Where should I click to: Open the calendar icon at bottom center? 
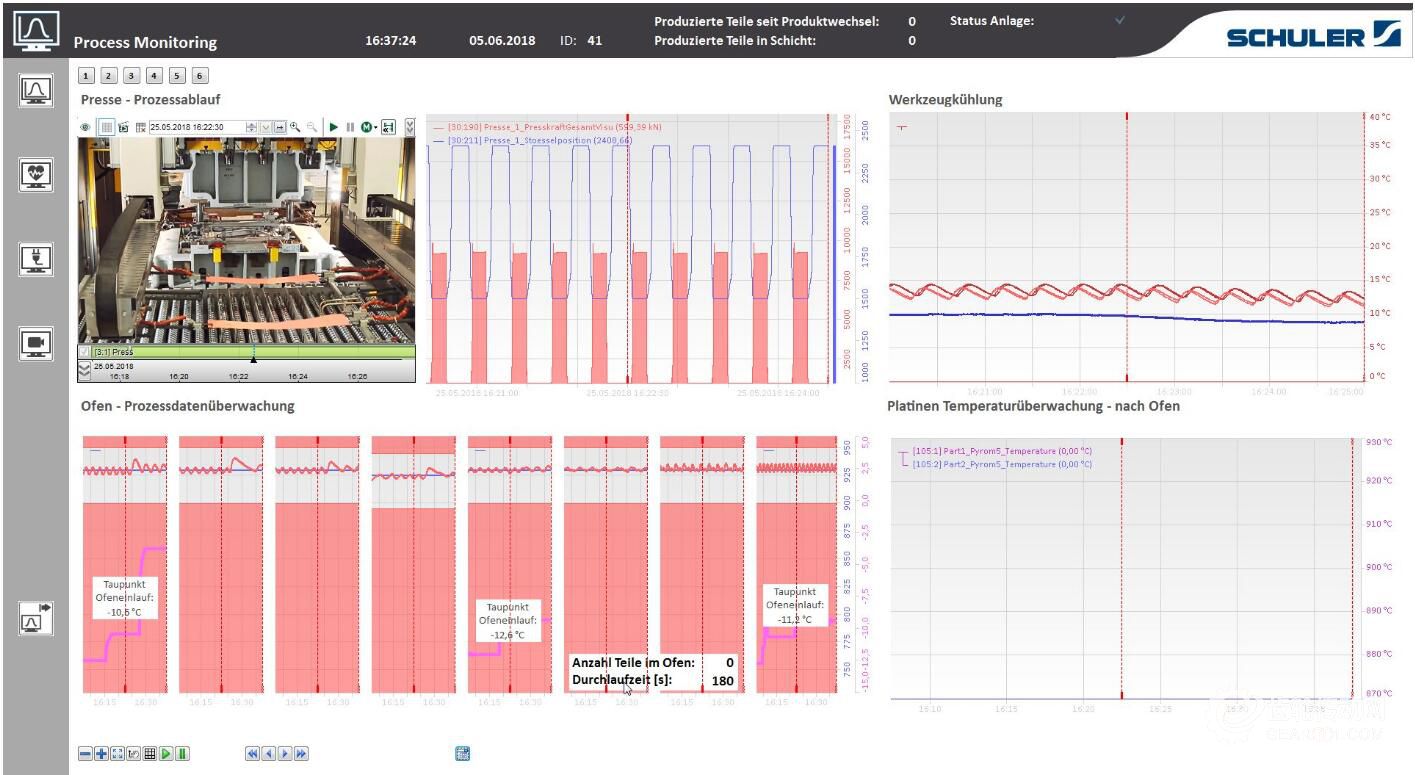pyautogui.click(x=462, y=754)
